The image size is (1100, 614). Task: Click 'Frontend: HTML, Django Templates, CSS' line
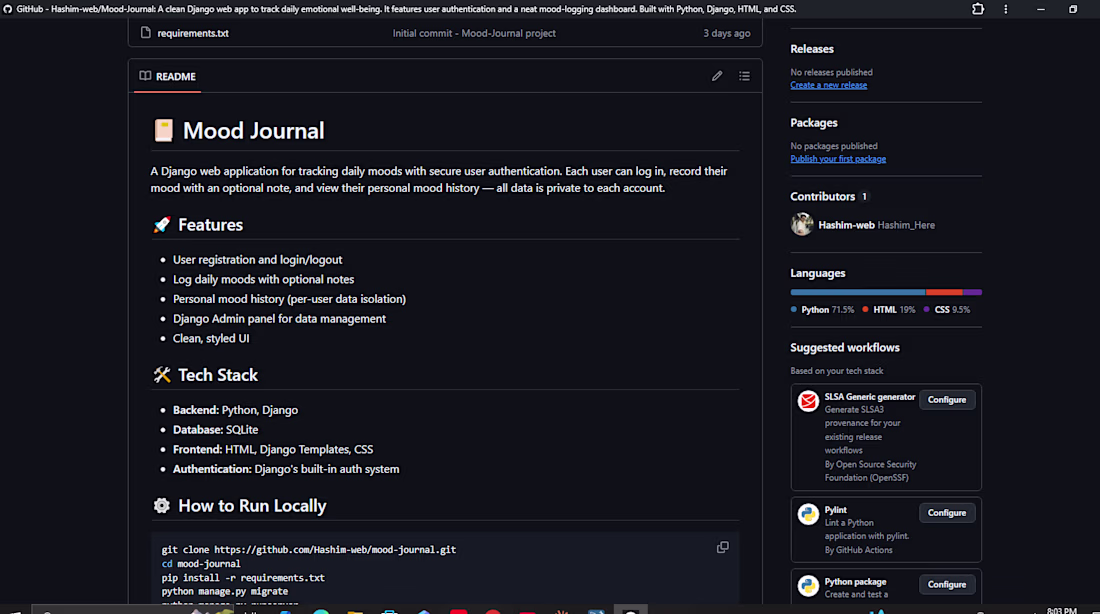[273, 449]
